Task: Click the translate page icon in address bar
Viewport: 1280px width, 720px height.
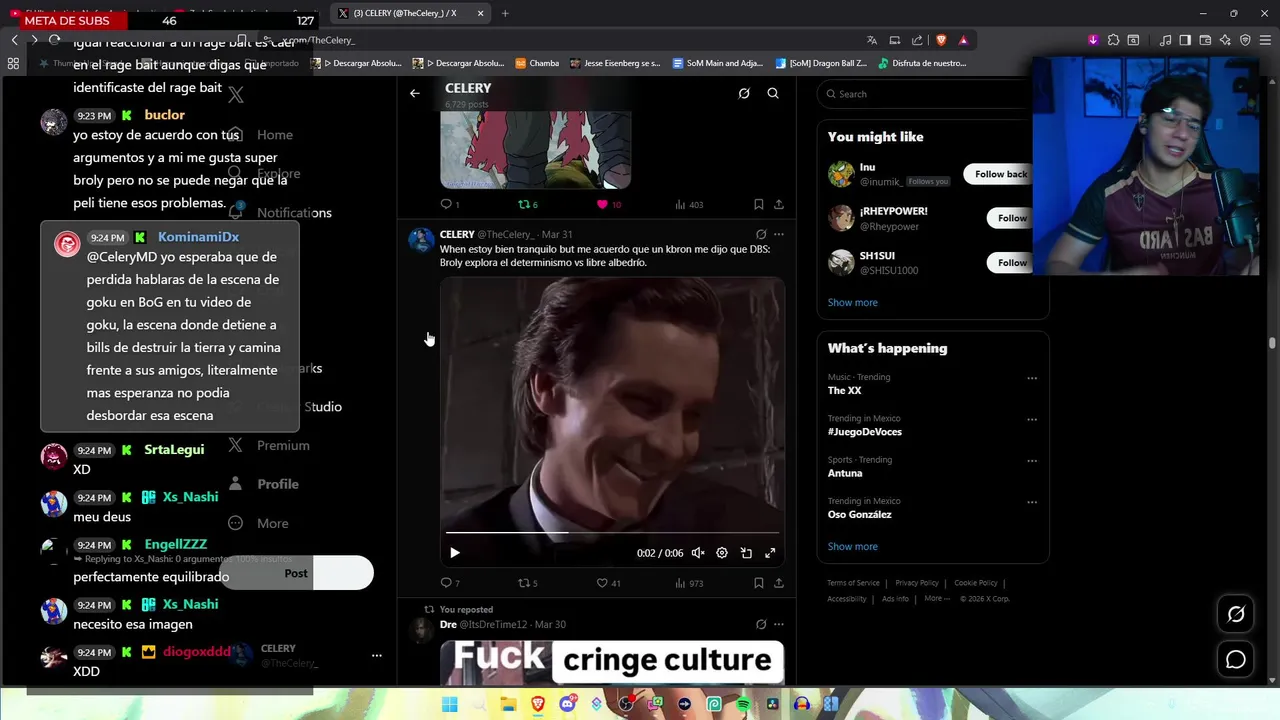Action: pos(872,40)
